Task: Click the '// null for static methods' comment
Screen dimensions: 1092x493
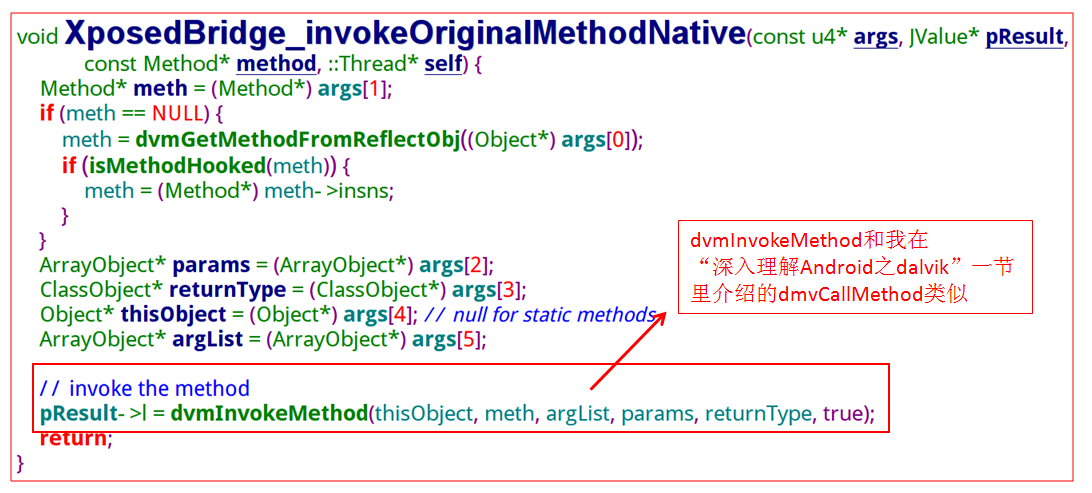Action: tap(540, 315)
